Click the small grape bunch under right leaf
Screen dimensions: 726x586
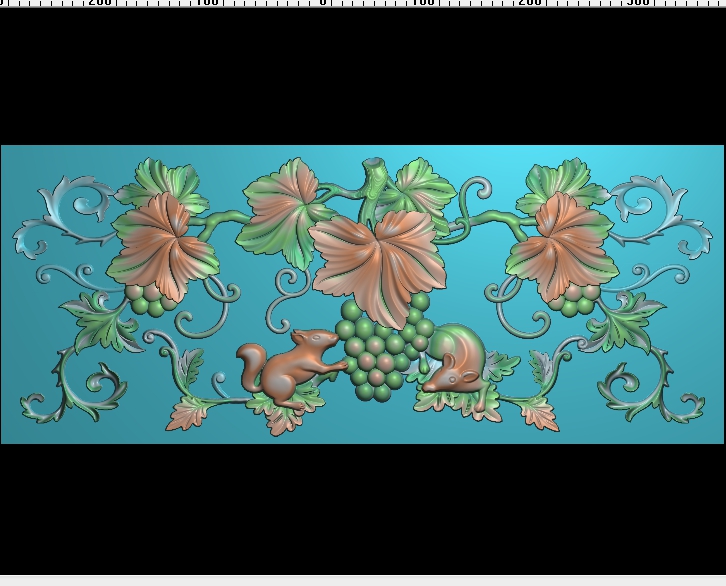pyautogui.click(x=574, y=301)
